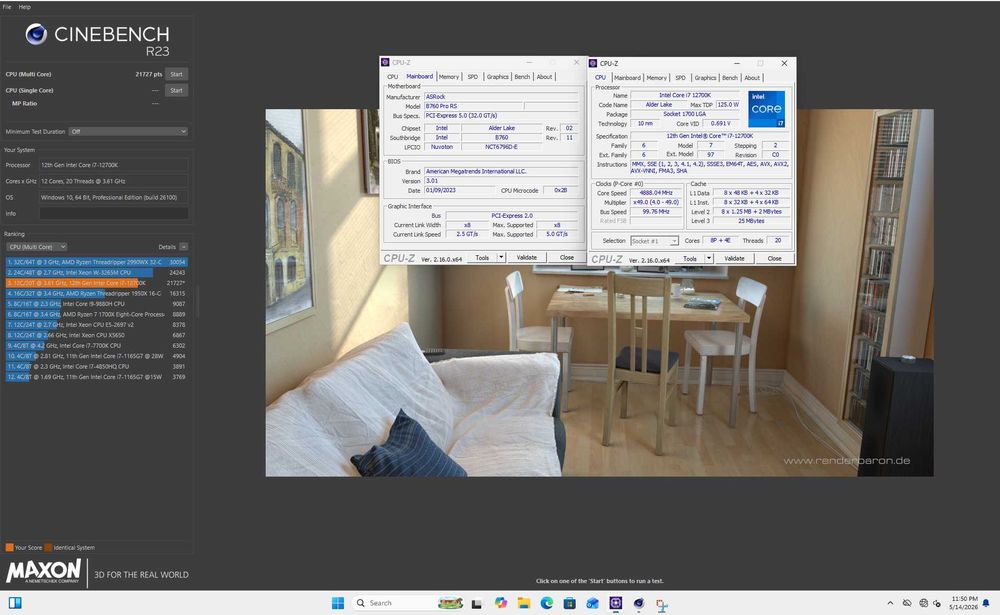Click the CPU-Z title icon in the Mainboard window

point(385,63)
